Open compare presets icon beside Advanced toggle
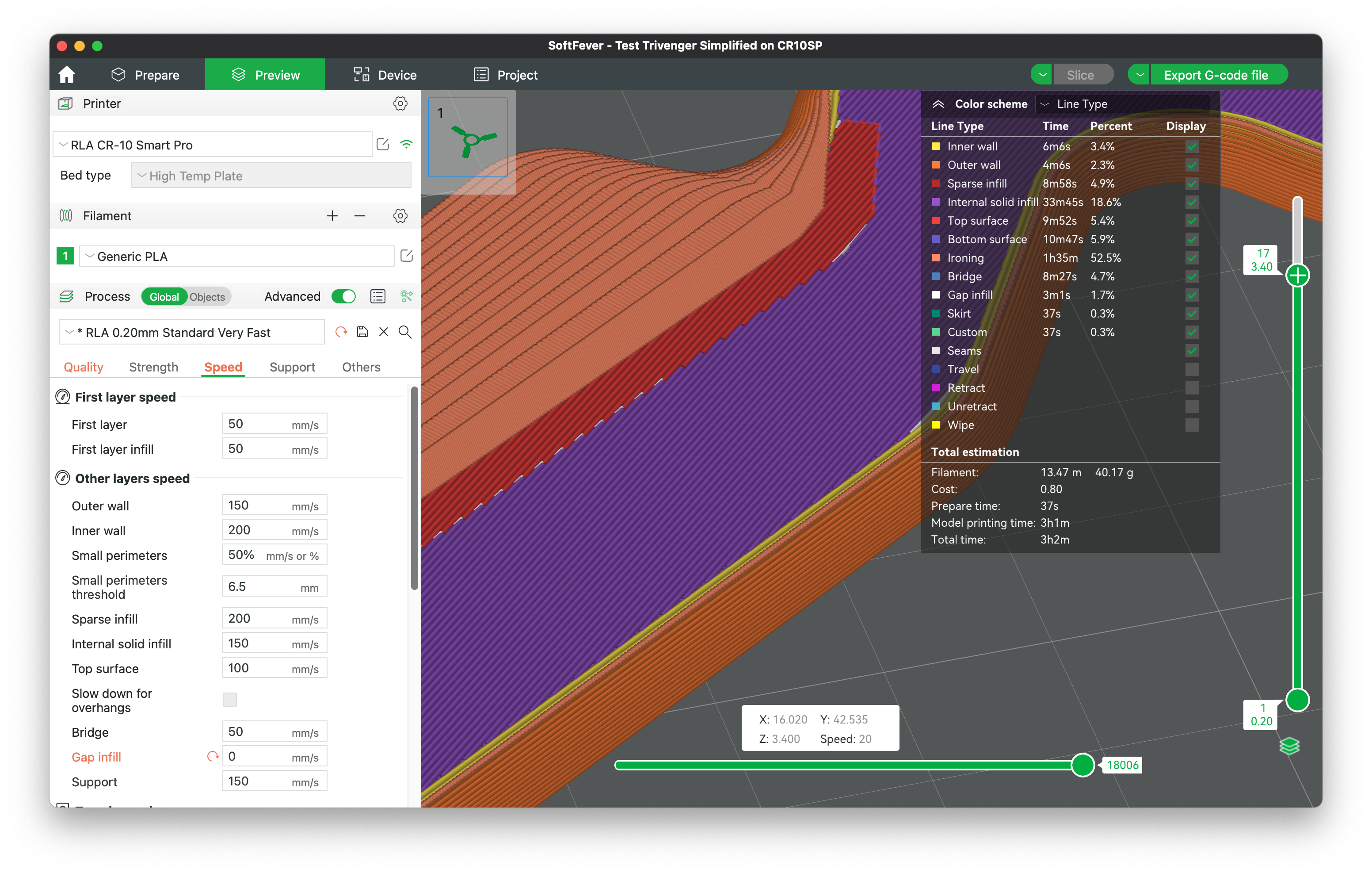Image resolution: width=1372 pixels, height=873 pixels. point(378,296)
